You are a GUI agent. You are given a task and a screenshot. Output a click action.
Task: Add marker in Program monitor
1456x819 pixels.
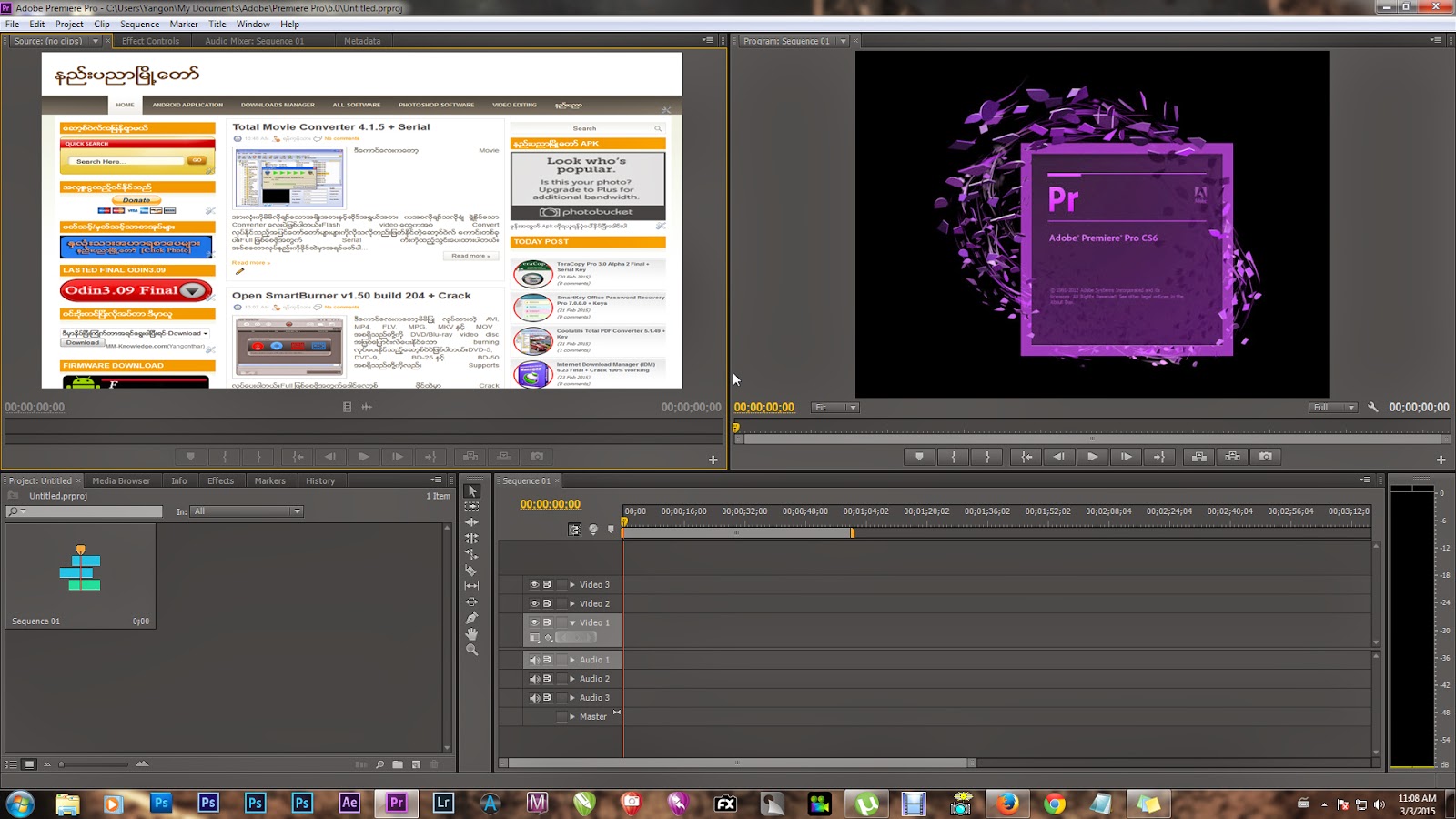(x=920, y=457)
